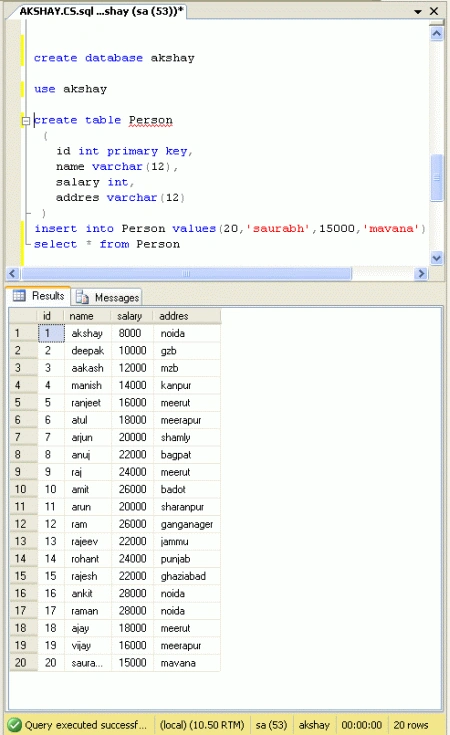Click the vertical scrollbar thumb in editor

[x=436, y=178]
